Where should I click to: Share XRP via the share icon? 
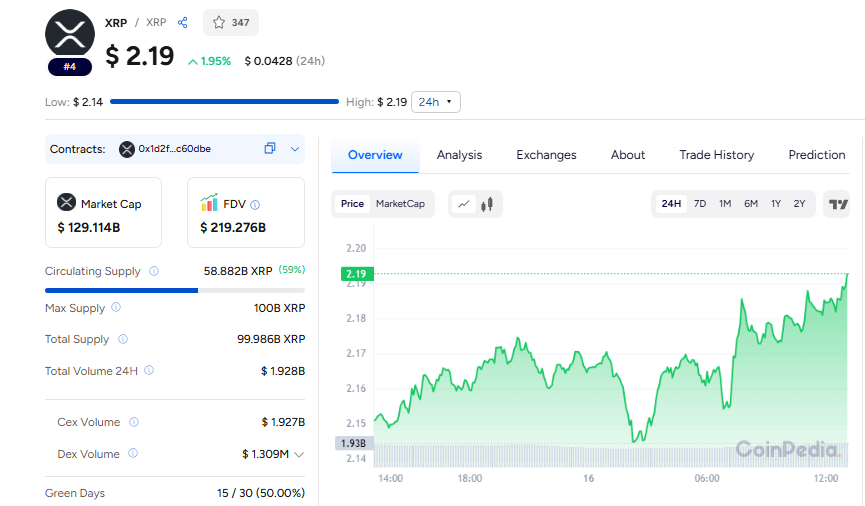[x=183, y=23]
